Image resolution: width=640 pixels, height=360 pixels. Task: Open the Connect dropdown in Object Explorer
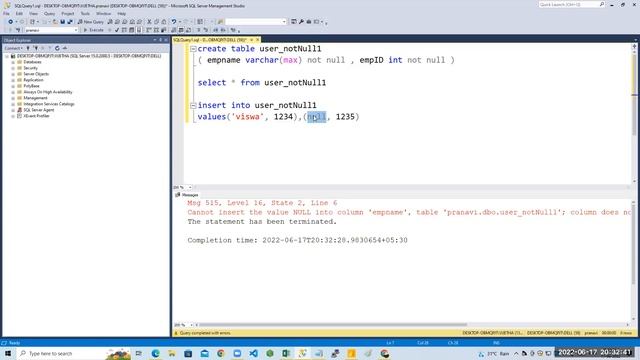pos(13,48)
